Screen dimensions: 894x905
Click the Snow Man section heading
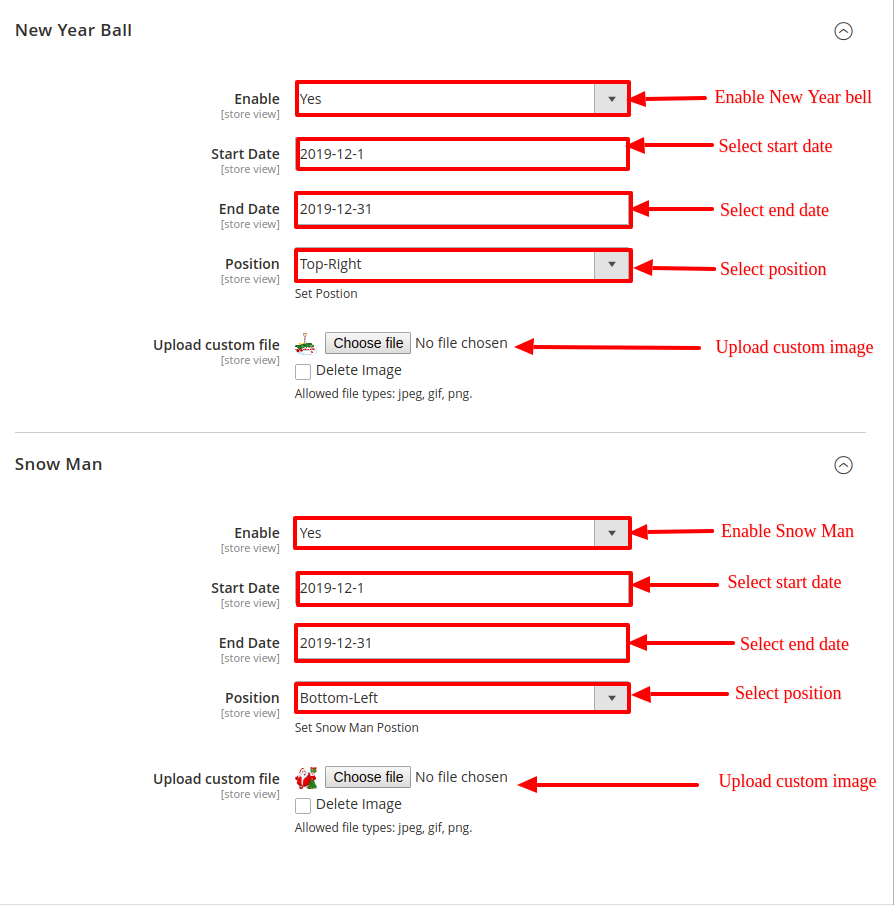(58, 464)
